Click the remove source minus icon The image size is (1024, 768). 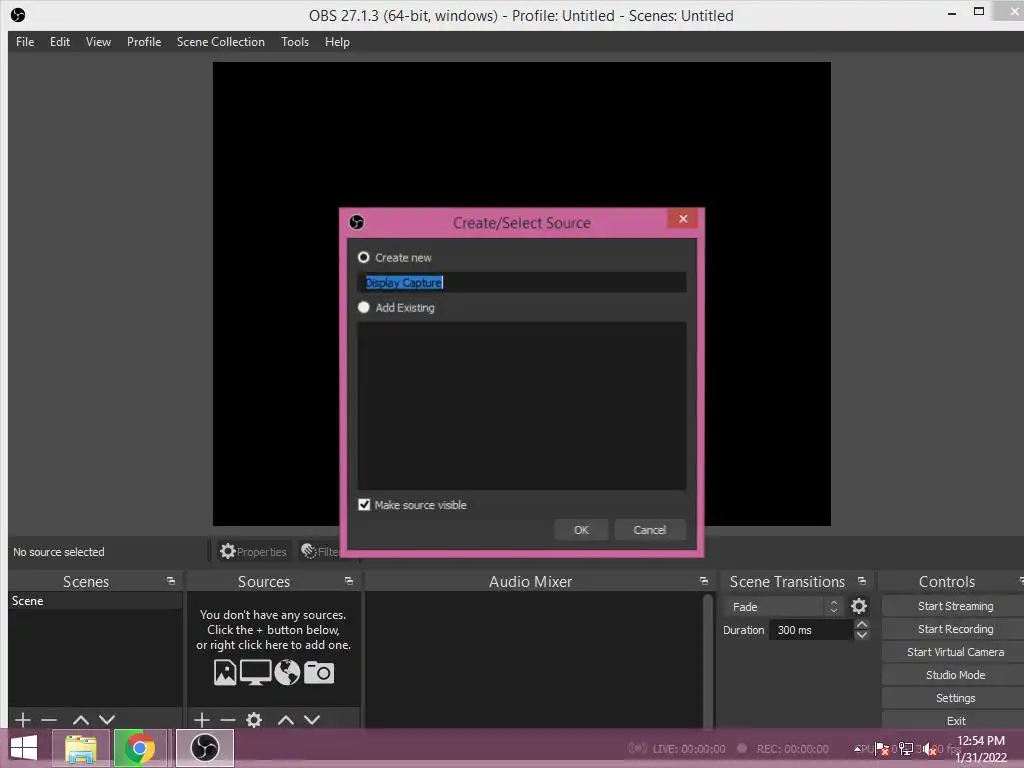(x=228, y=720)
